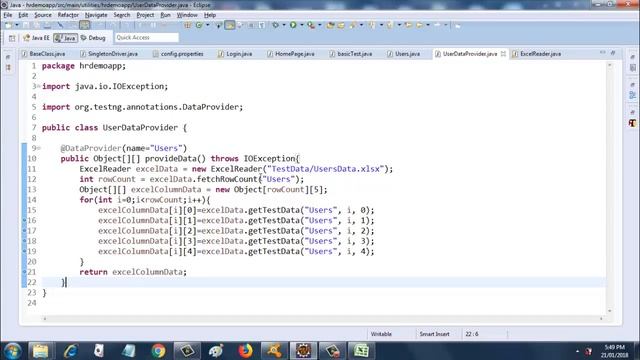Click the Previous Annotation toolbar icon

[x=390, y=25]
